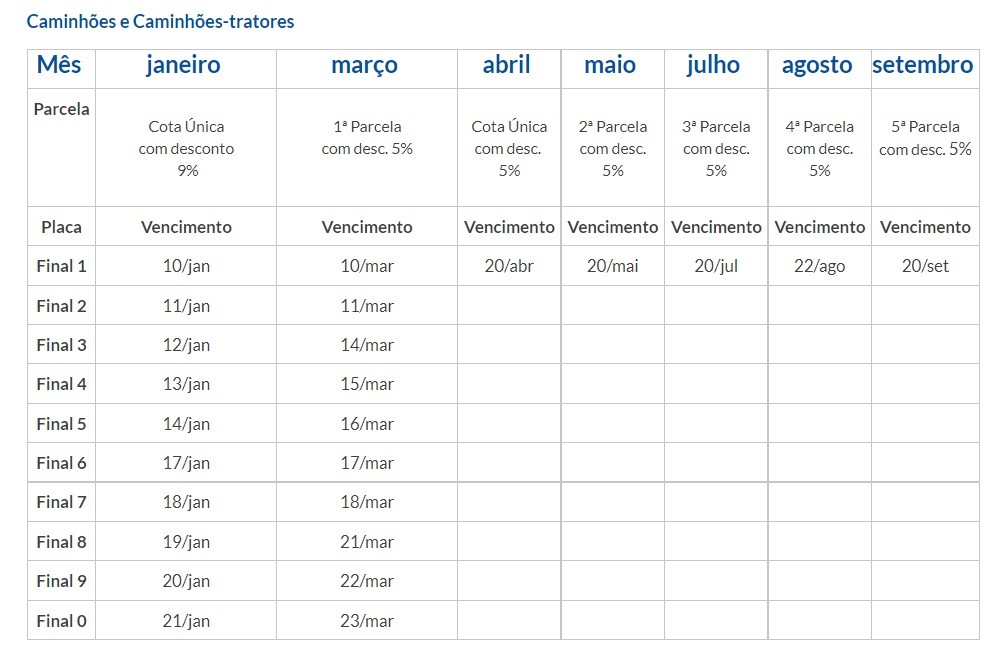Click the Placa header cell

pos(62,227)
